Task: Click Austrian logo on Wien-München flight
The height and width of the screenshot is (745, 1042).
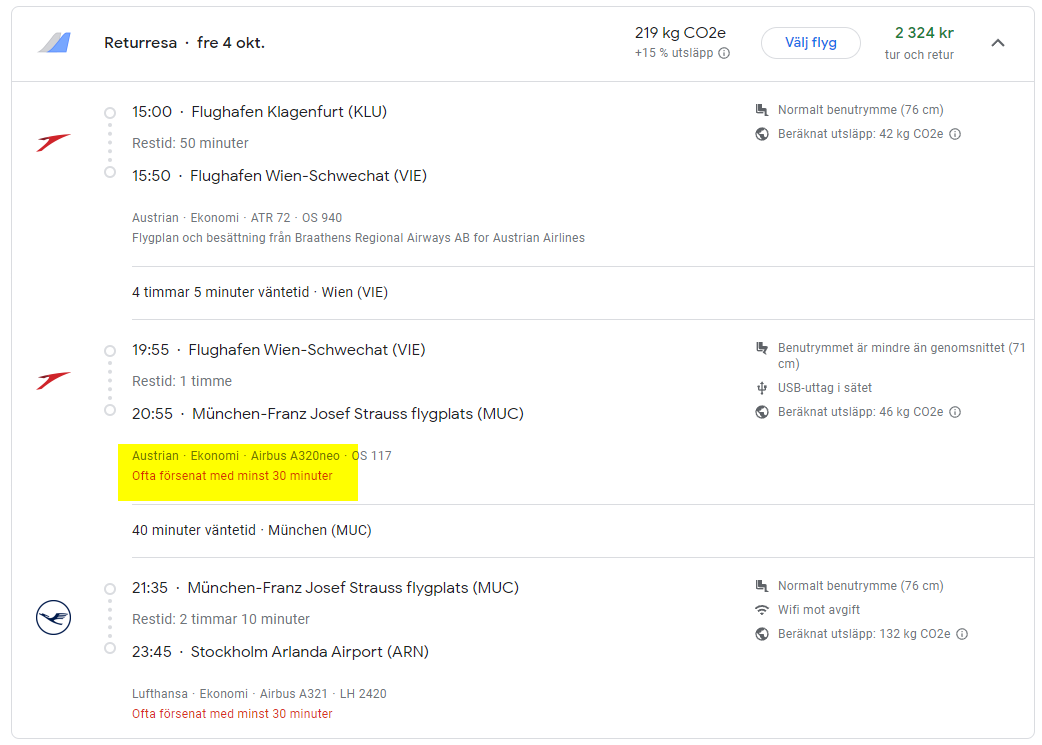Action: coord(53,381)
